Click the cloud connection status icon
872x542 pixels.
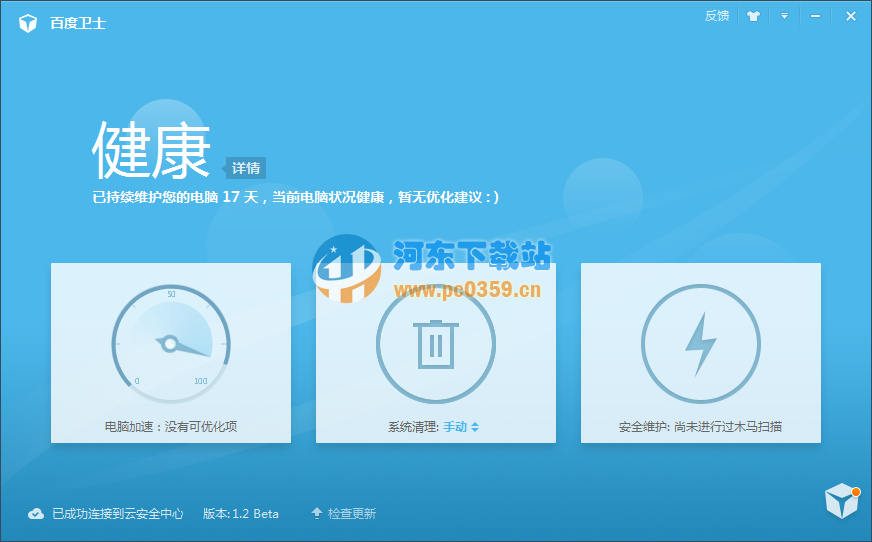coord(36,514)
